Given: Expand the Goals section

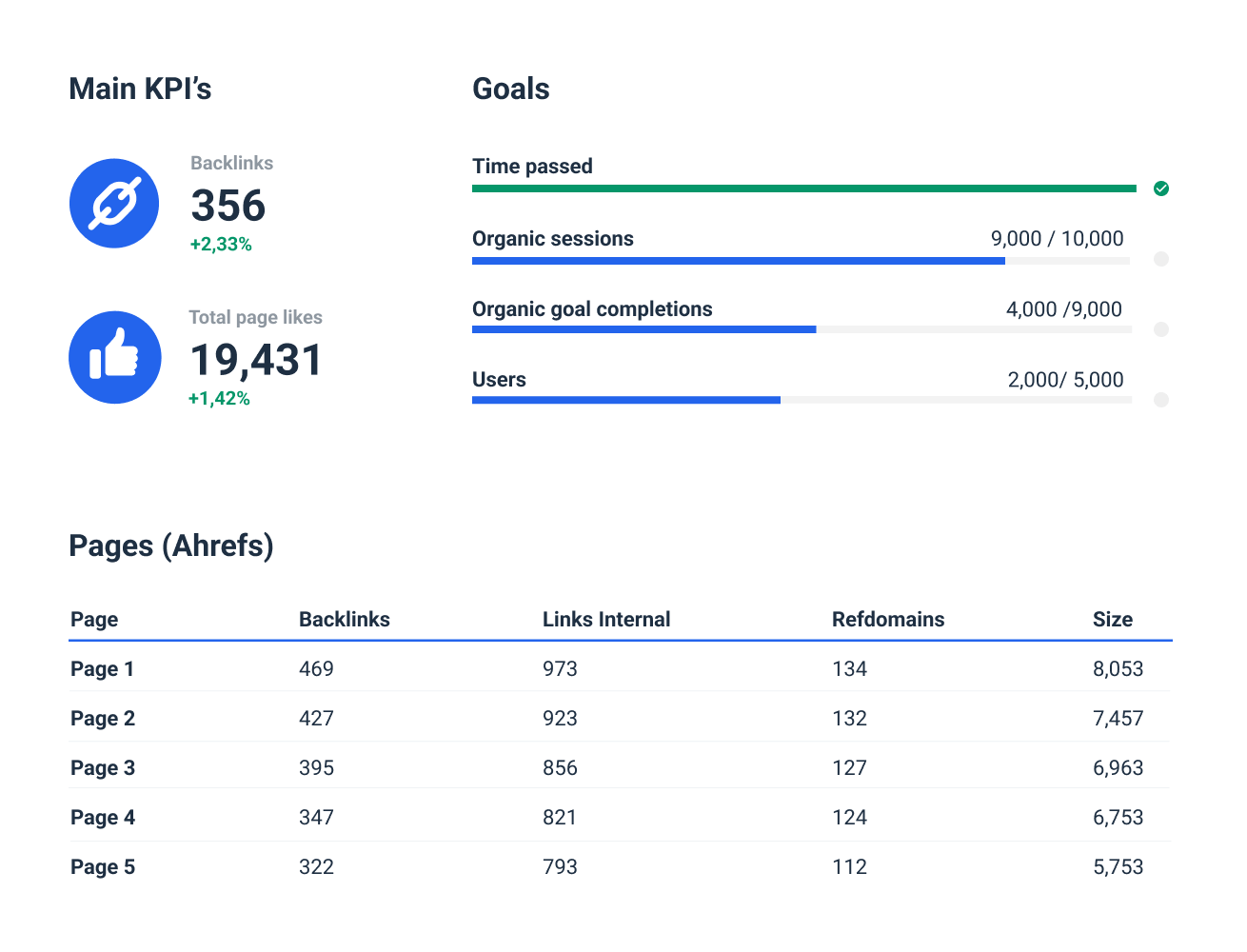Looking at the screenshot, I should point(510,88).
